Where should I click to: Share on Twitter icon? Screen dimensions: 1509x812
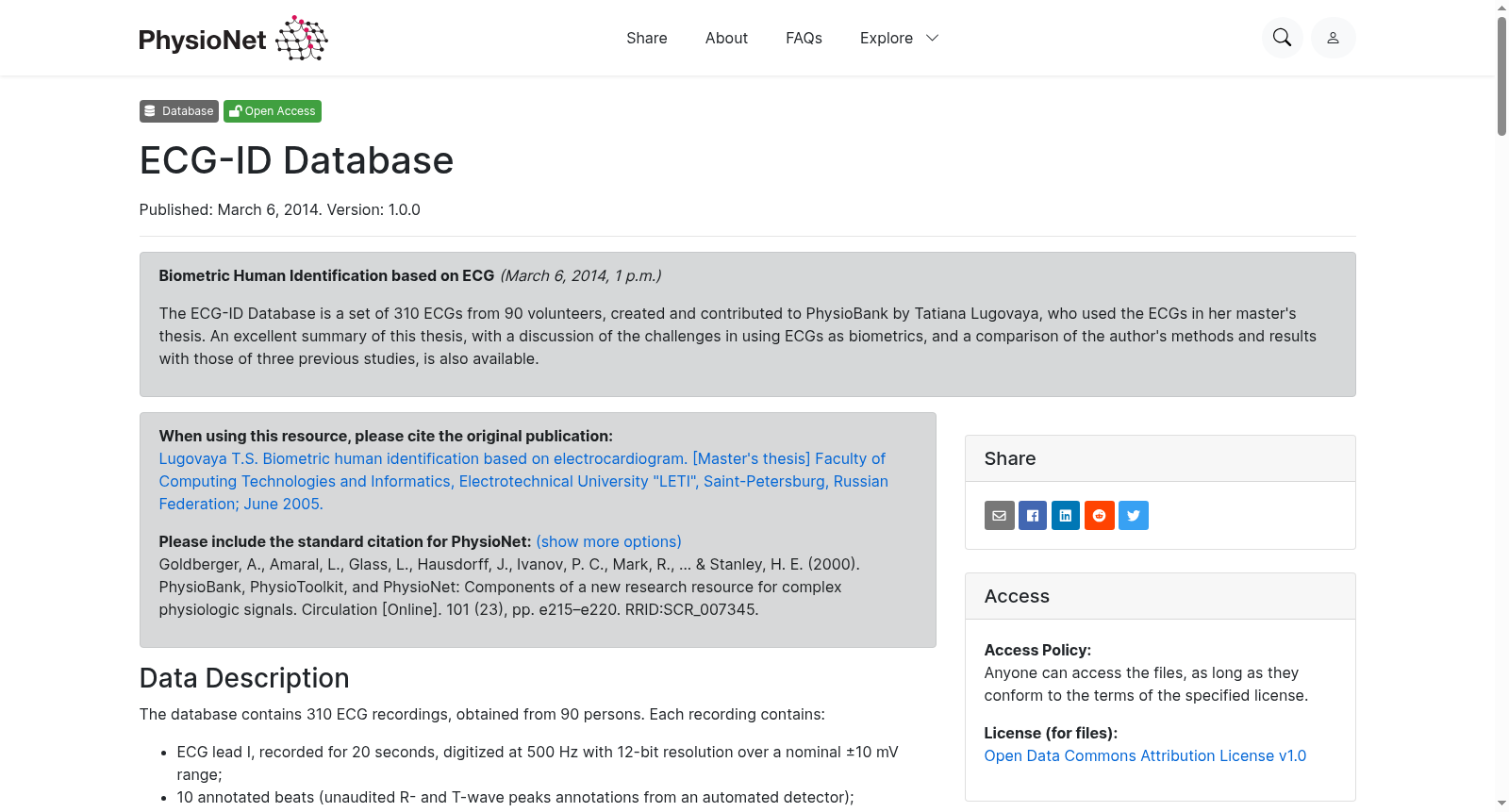(x=1134, y=516)
